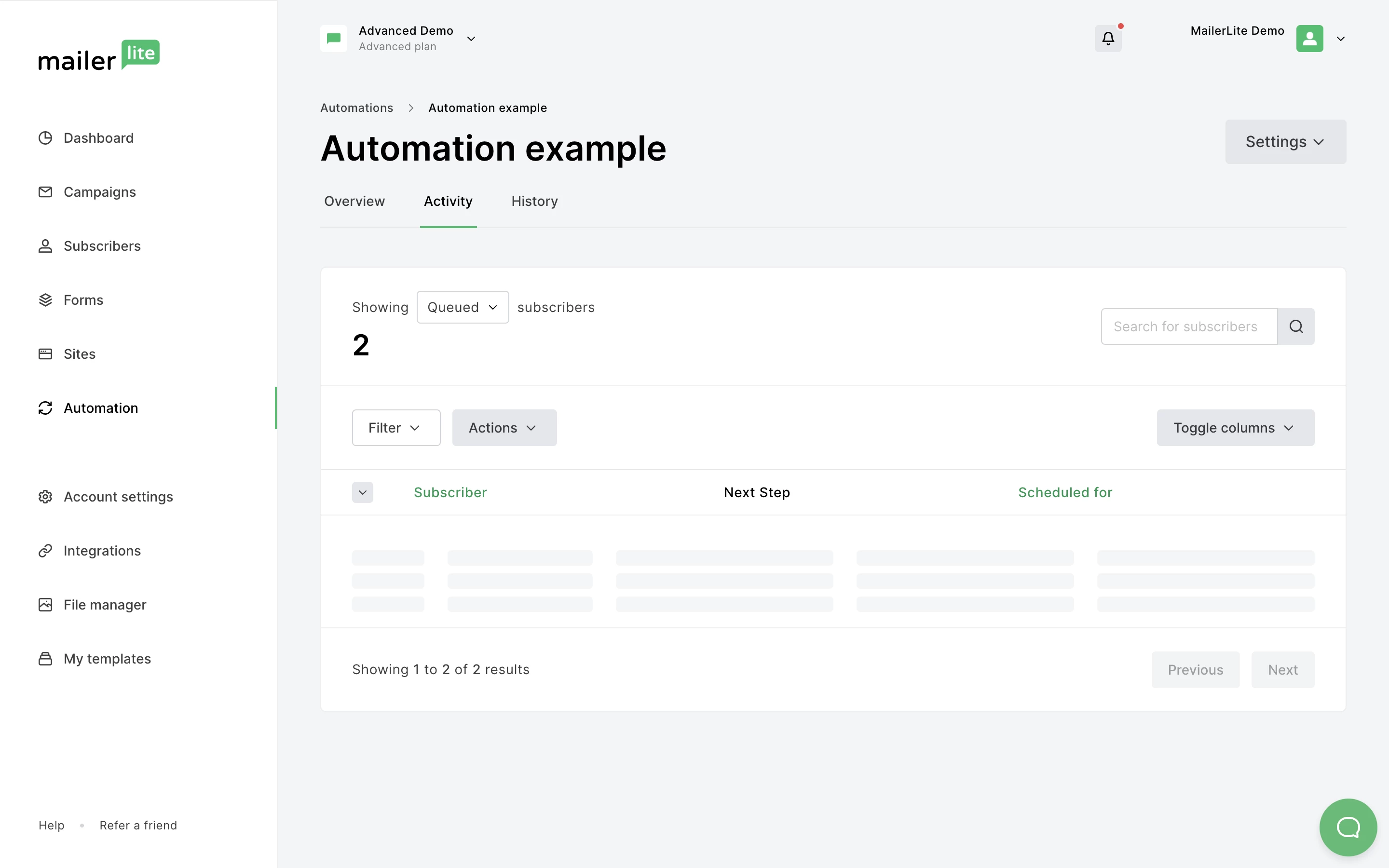Viewport: 1389px width, 868px height.
Task: Click the Forms stack icon in the sidebar
Action: (45, 299)
